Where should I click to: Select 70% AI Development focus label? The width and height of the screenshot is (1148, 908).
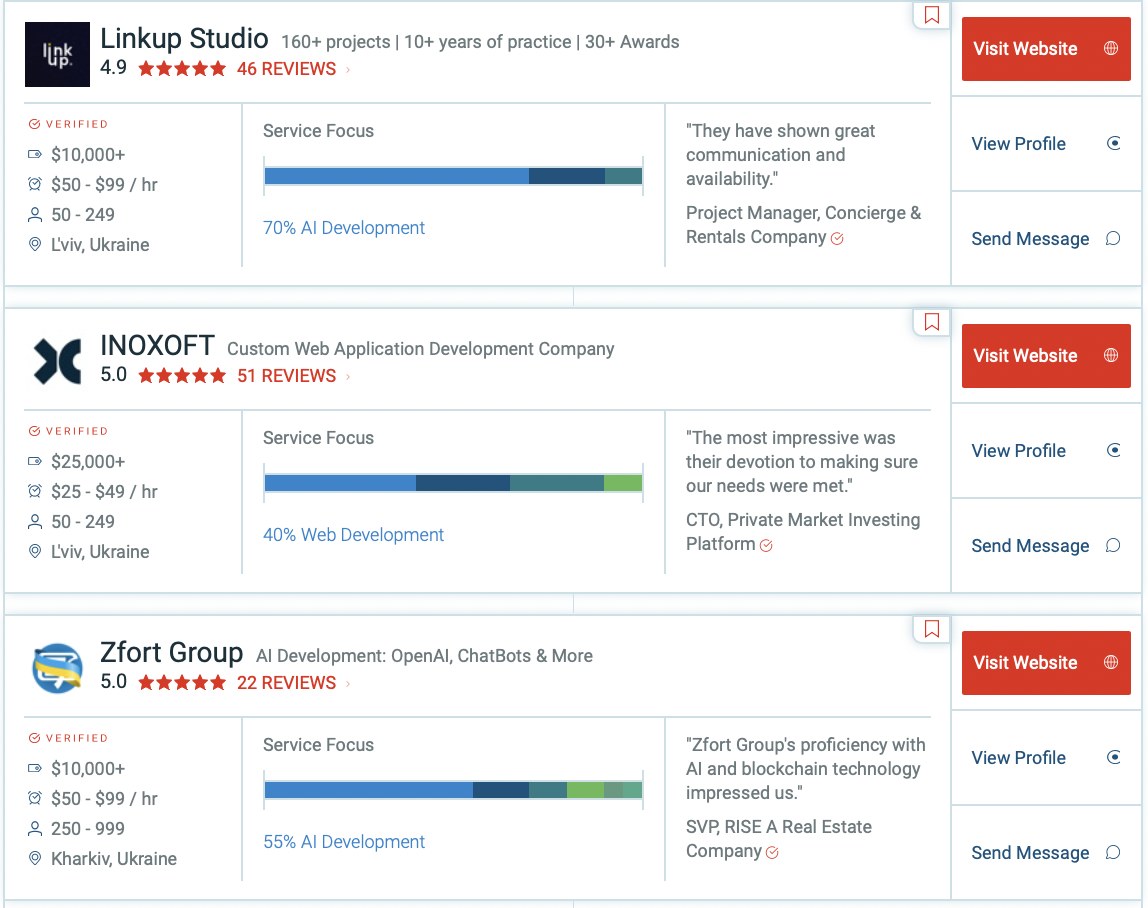click(x=343, y=228)
